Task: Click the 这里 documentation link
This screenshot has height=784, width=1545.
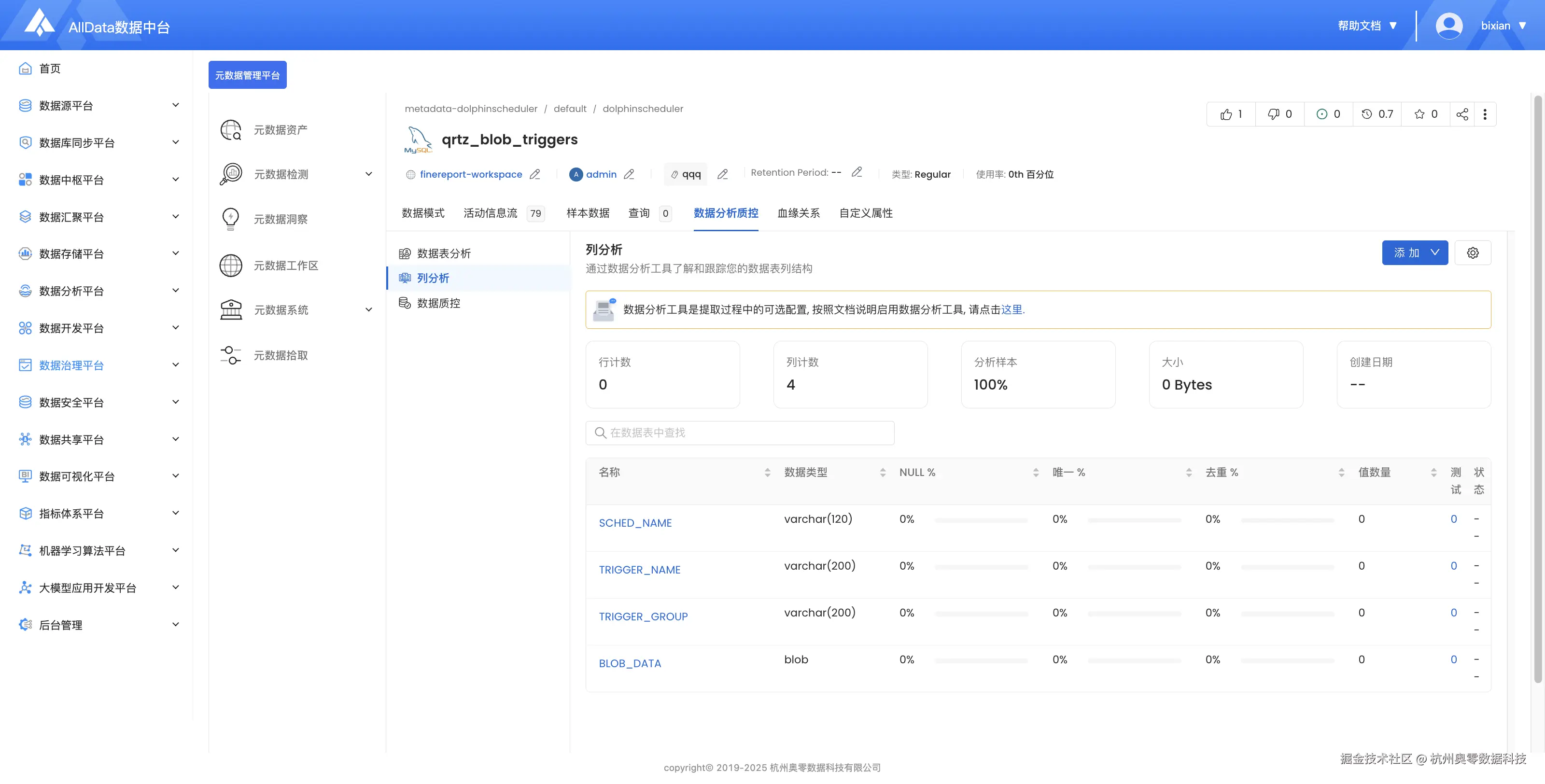Action: point(1011,309)
